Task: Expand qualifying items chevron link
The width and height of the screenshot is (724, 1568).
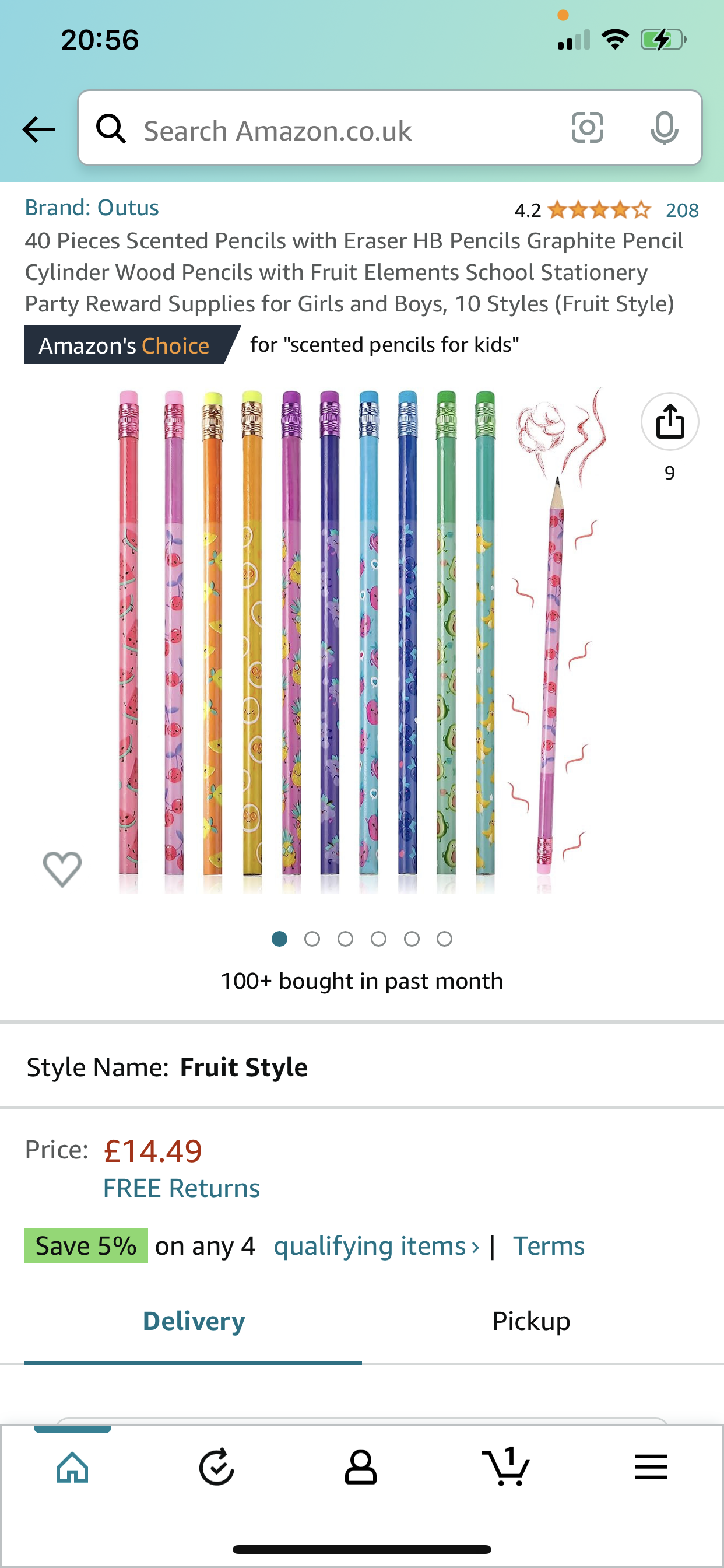Action: [x=376, y=1246]
